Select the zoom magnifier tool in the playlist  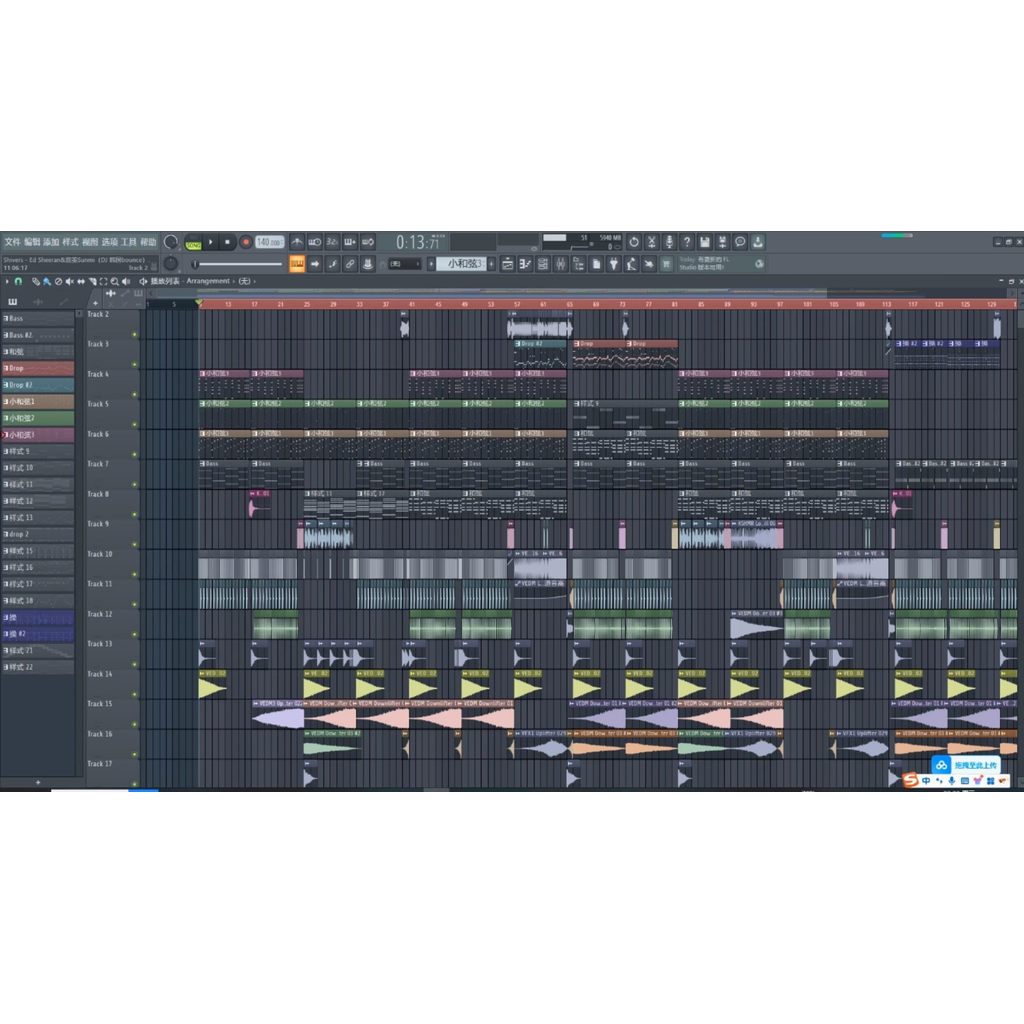pos(115,282)
